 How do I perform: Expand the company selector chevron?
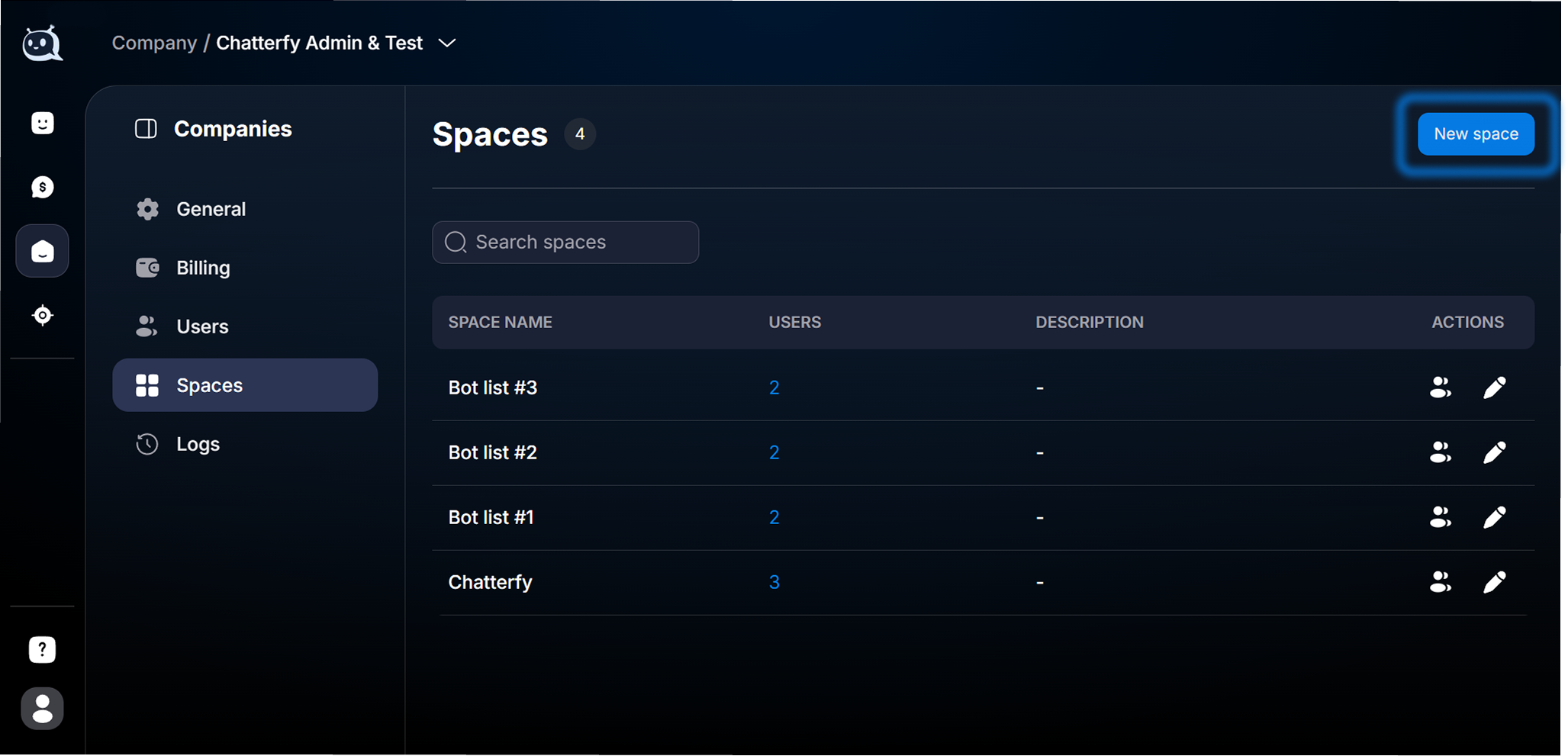pyautogui.click(x=447, y=43)
